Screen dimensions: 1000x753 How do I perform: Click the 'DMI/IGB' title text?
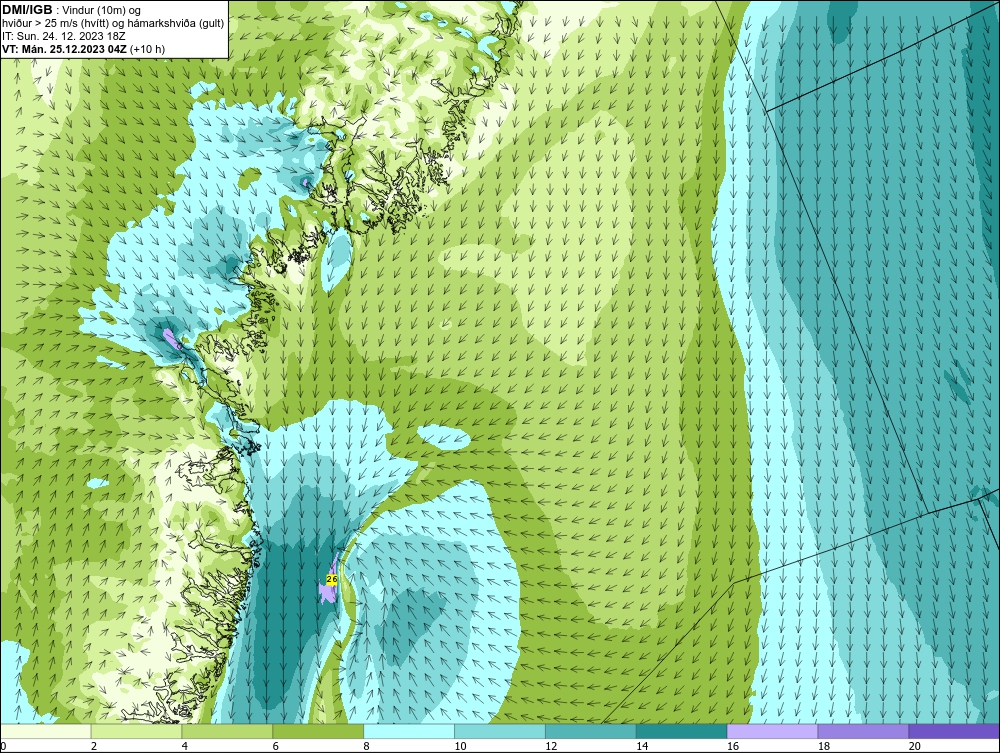(27, 10)
